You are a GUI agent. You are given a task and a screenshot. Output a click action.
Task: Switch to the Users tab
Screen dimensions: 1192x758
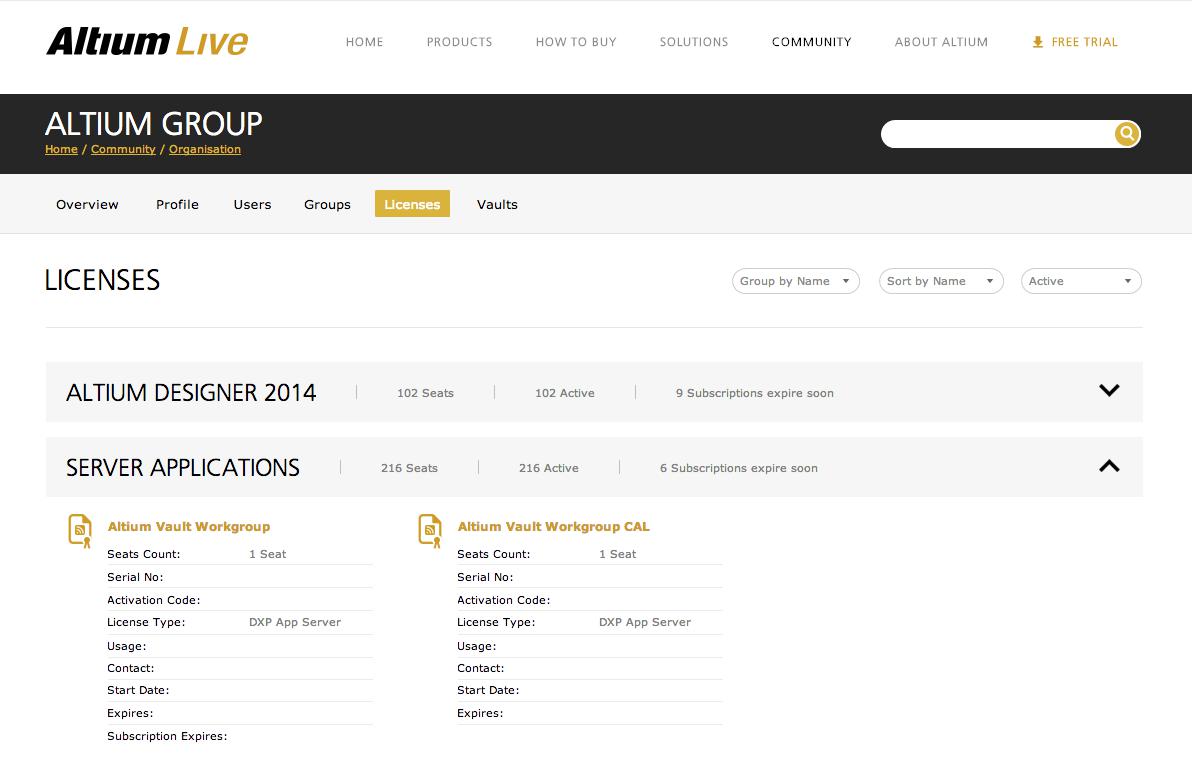pos(252,204)
